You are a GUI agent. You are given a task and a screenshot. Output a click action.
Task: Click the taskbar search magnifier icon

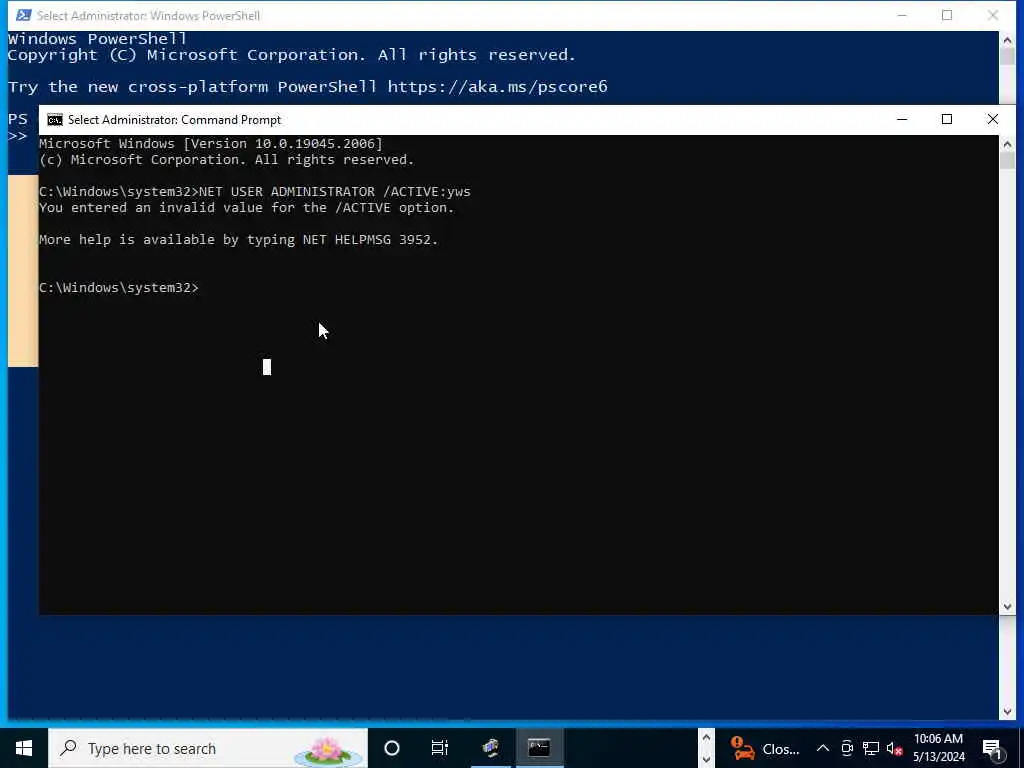[68, 748]
